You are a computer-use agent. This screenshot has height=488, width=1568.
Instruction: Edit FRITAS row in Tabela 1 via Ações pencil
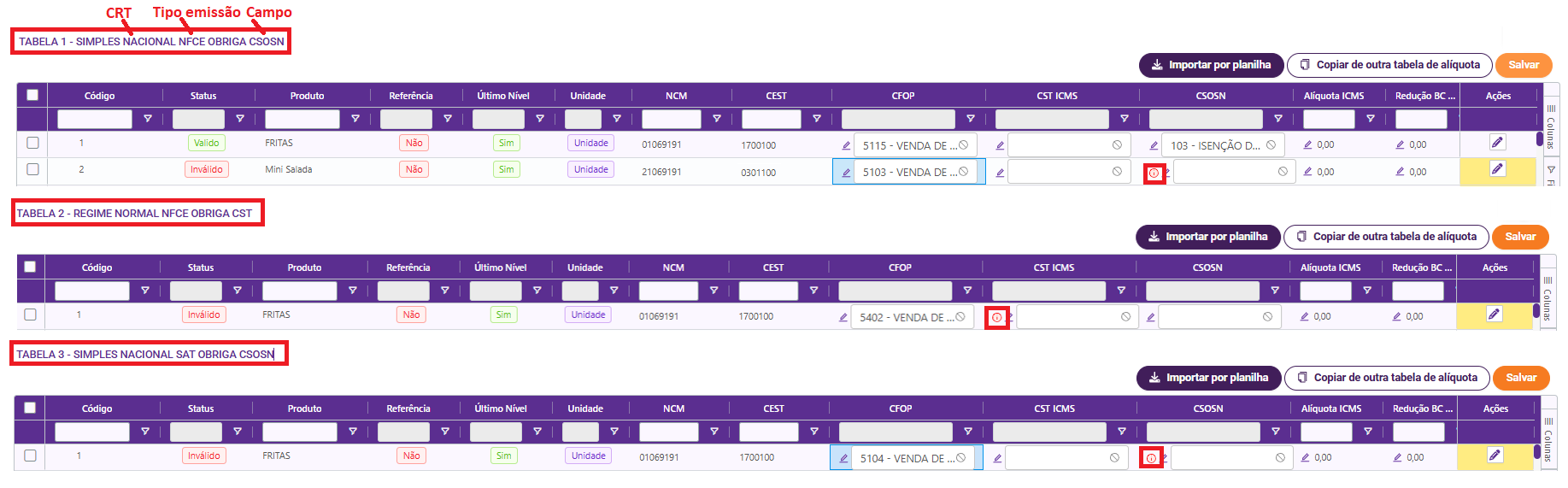pyautogui.click(x=1497, y=143)
